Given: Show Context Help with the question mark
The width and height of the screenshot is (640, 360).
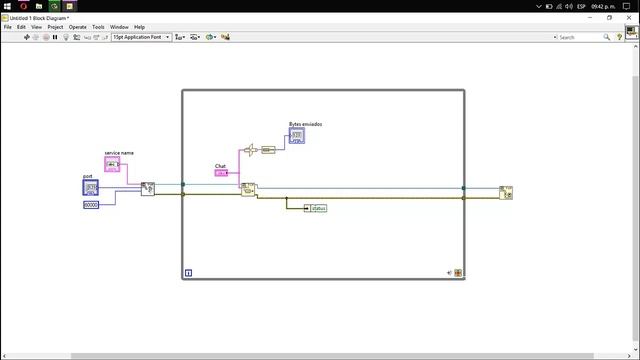Looking at the screenshot, I should tap(619, 37).
